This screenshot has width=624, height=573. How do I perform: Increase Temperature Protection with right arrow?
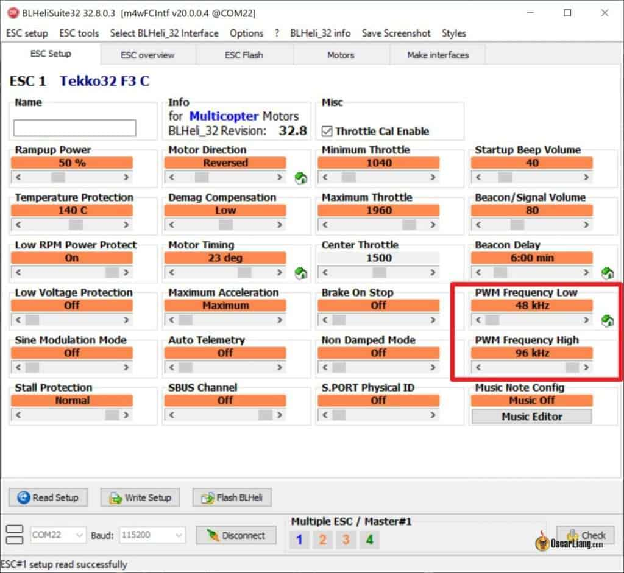tap(126, 225)
